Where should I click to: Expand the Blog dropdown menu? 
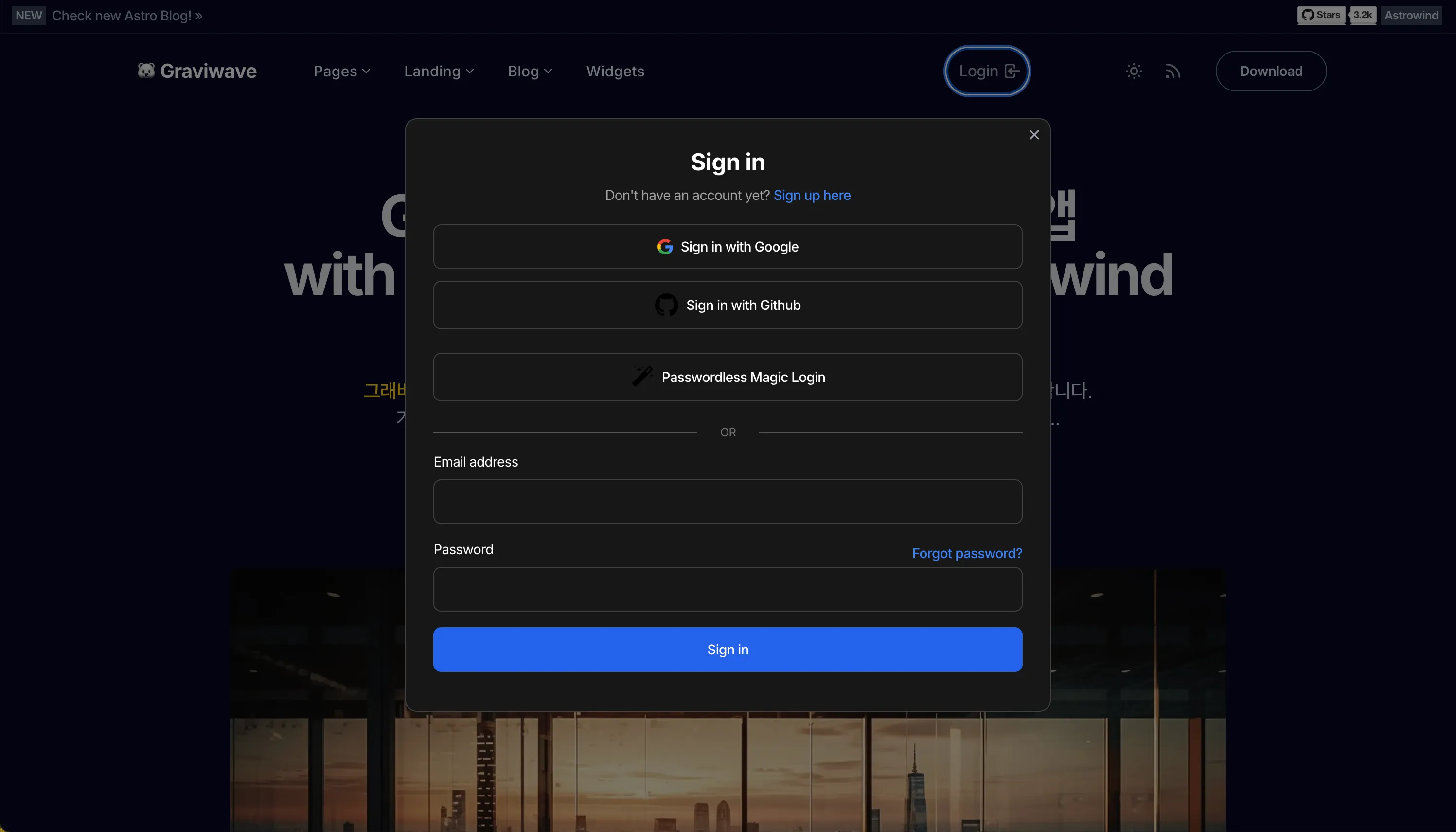click(x=530, y=71)
